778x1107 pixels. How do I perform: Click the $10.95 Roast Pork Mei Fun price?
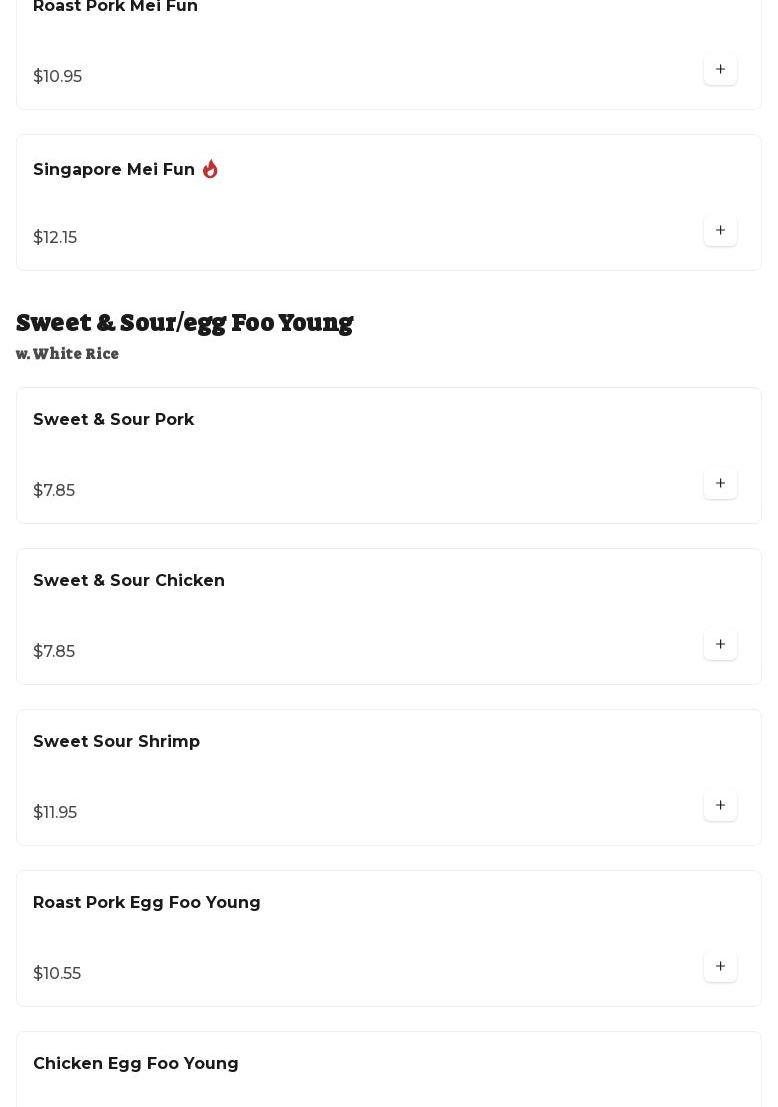coord(57,76)
